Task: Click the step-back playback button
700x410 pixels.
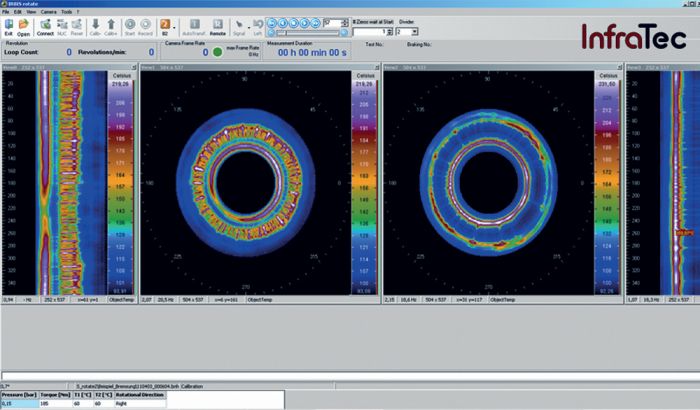Action: (x=282, y=23)
